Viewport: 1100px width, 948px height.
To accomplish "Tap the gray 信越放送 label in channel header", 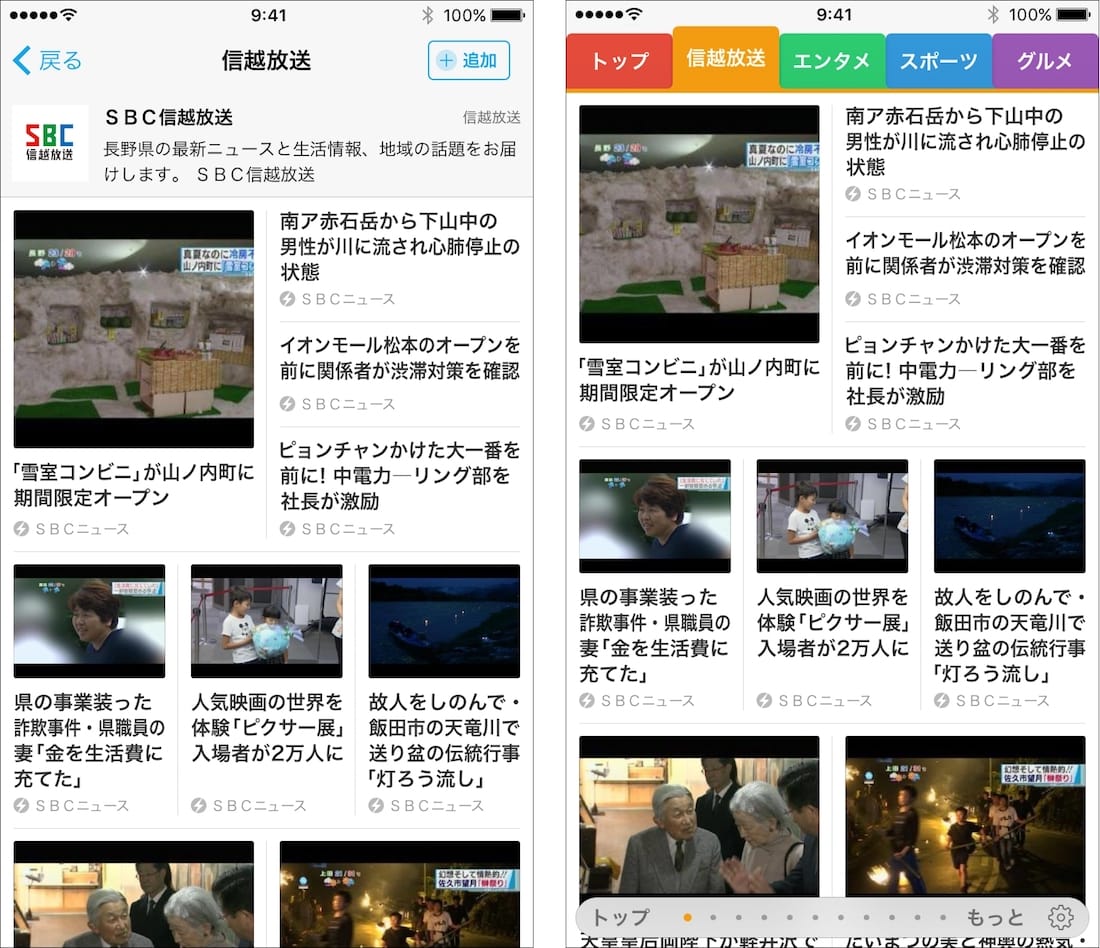I will 492,117.
